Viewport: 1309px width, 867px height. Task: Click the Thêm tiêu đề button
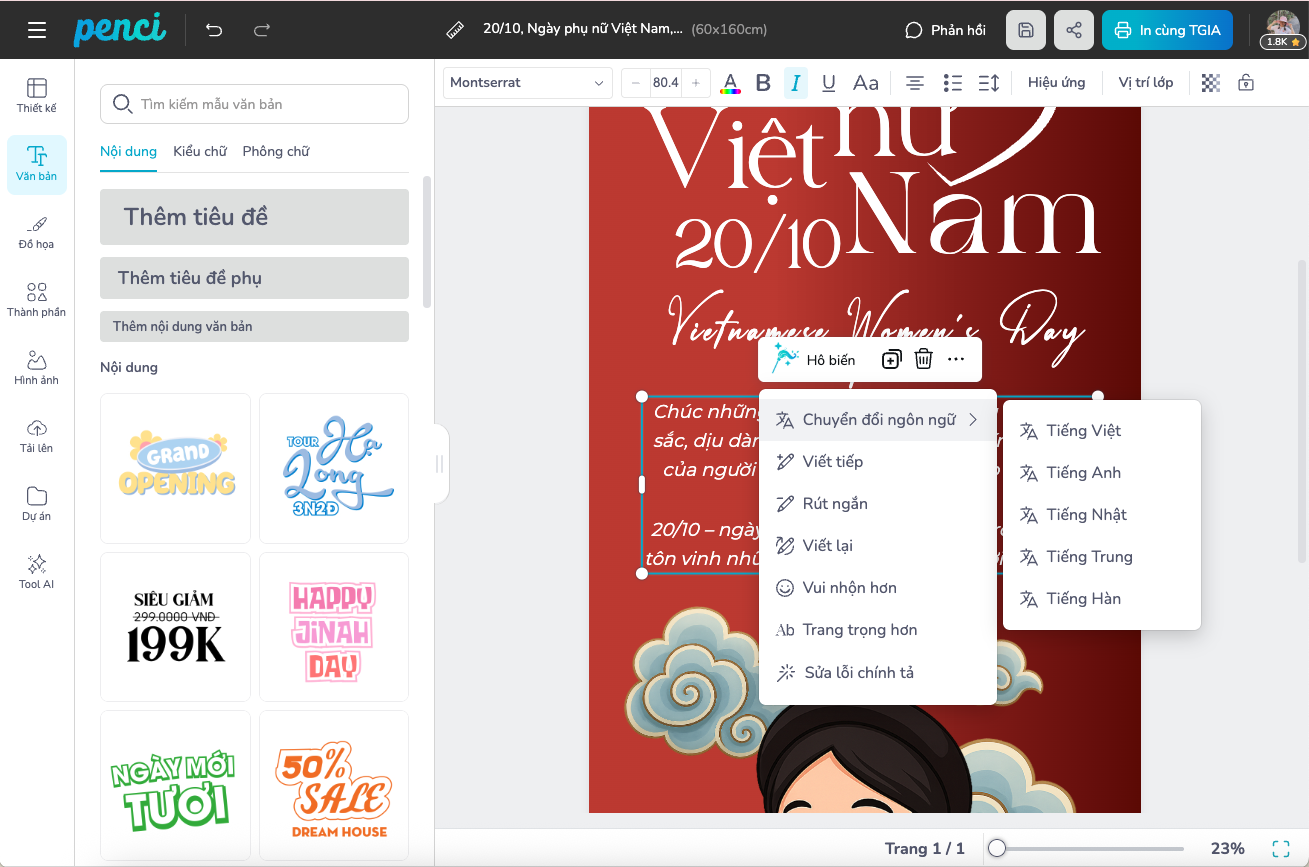(x=254, y=217)
